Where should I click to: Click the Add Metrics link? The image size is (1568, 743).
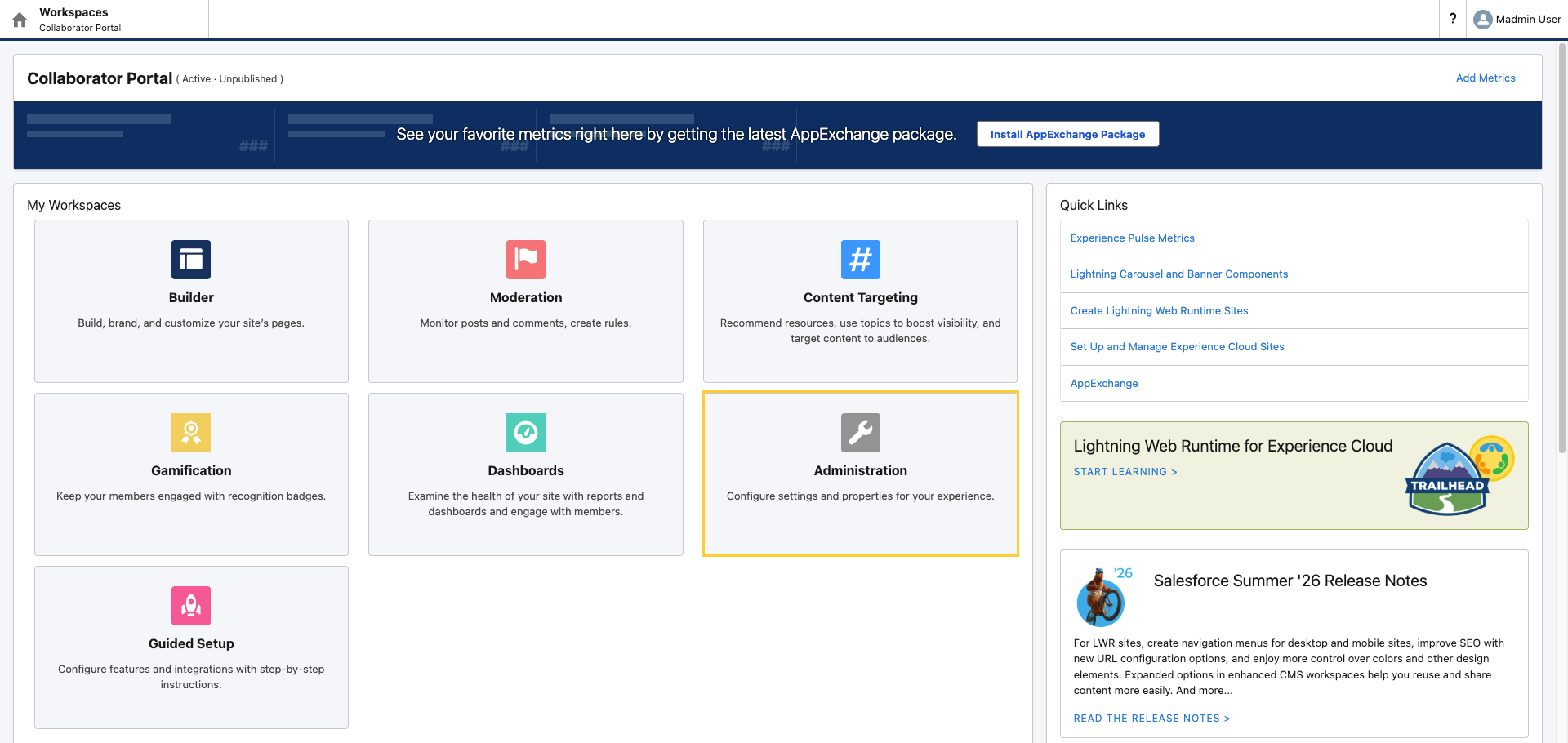1486,78
